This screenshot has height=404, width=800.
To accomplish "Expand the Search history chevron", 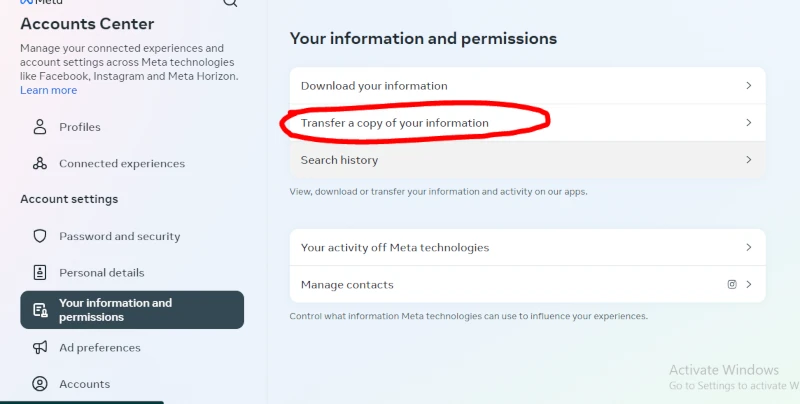I will tap(748, 160).
